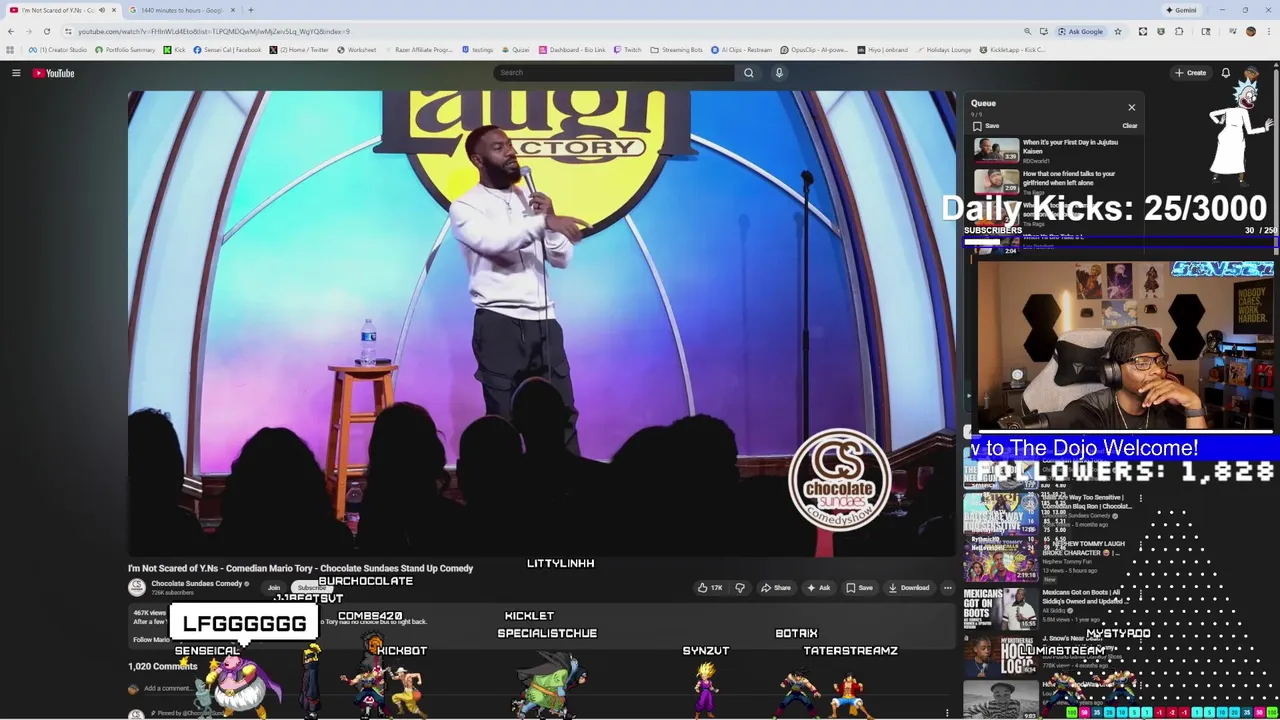Click the Ask button under video

tap(819, 588)
